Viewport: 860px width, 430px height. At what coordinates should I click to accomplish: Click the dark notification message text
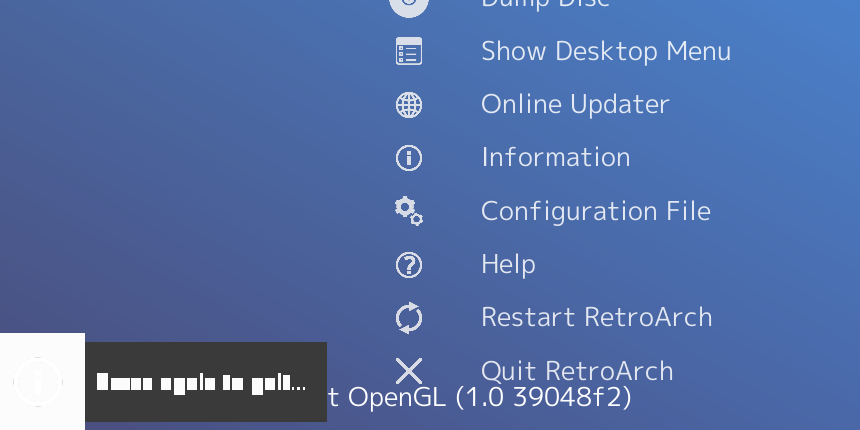click(201, 382)
